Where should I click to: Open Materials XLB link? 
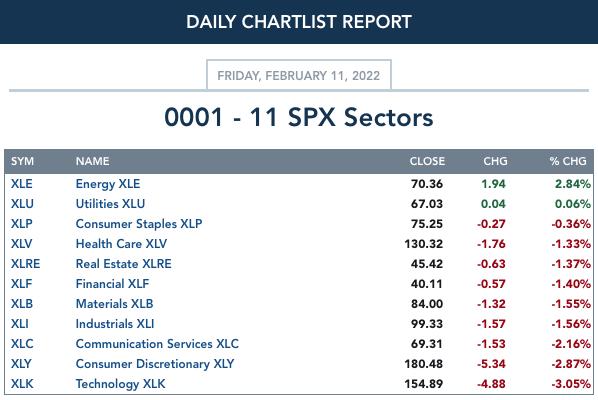pos(114,304)
